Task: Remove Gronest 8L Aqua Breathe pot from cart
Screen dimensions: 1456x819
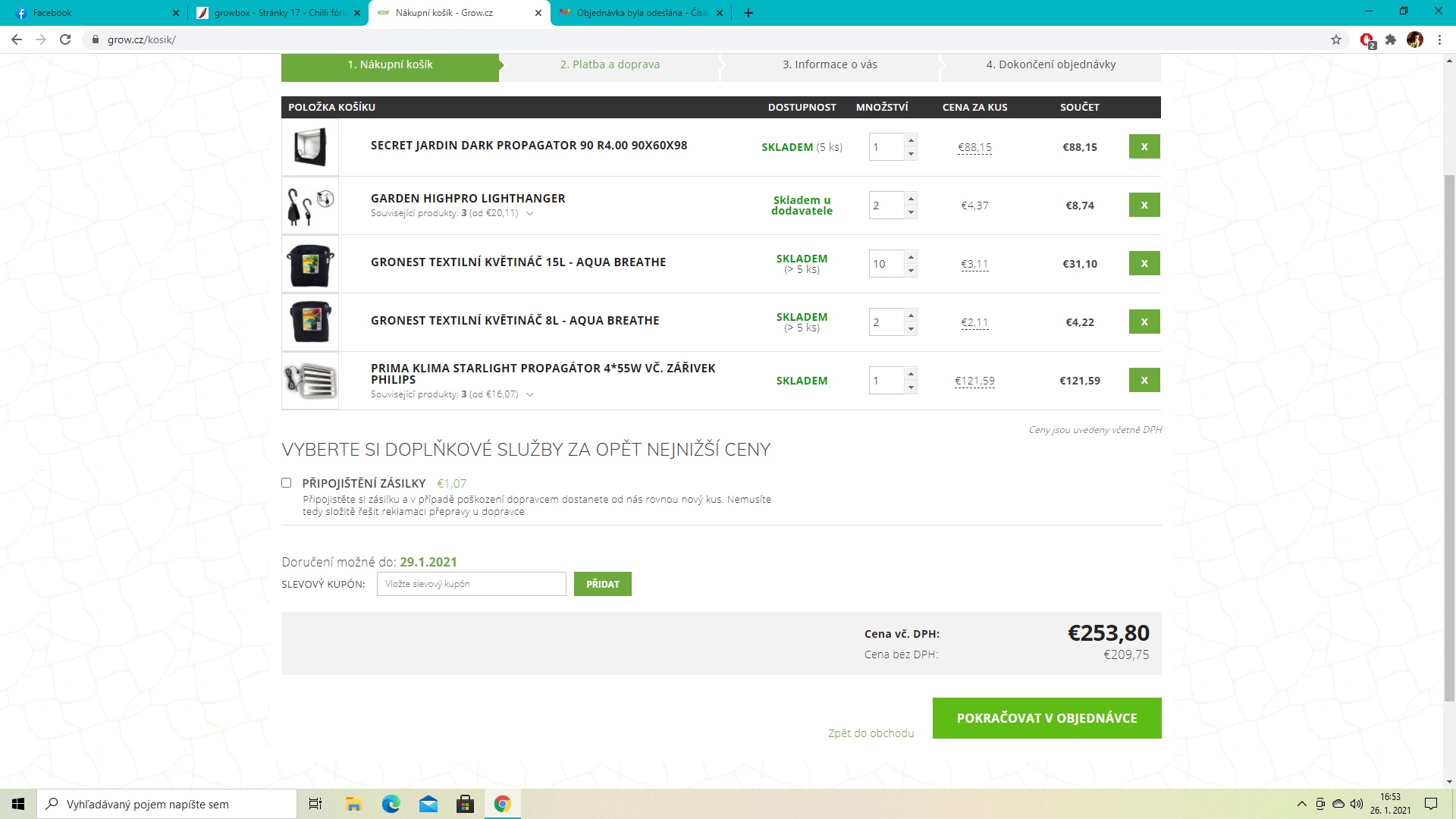Action: click(1144, 322)
